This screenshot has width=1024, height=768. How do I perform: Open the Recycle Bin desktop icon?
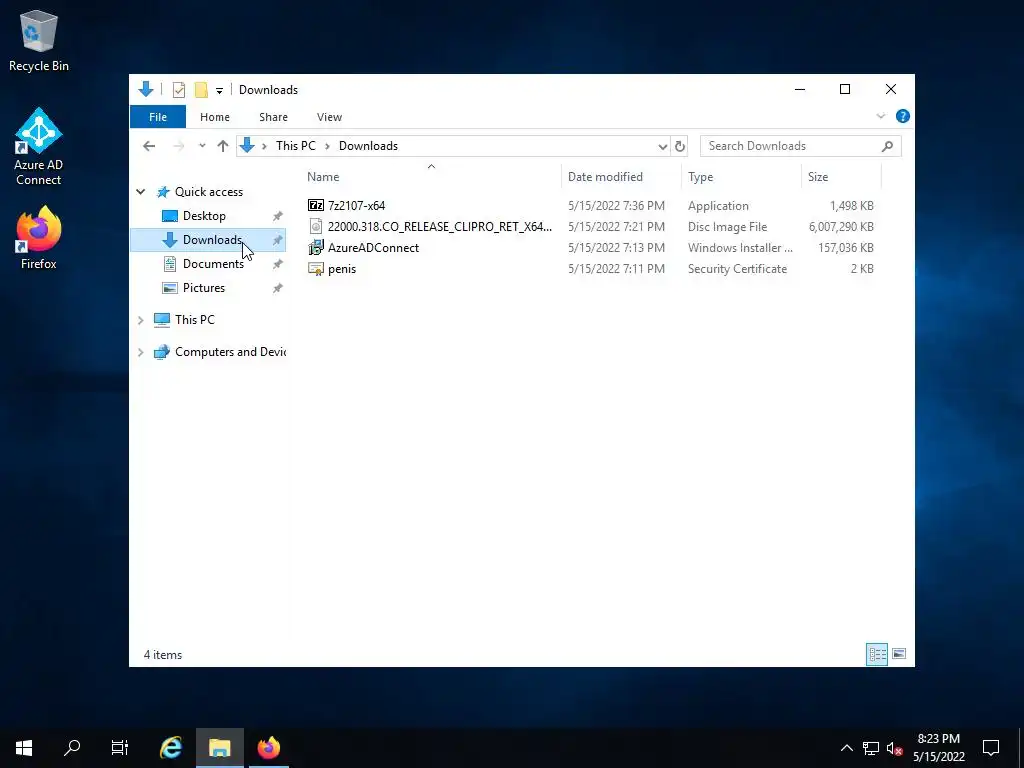(39, 40)
